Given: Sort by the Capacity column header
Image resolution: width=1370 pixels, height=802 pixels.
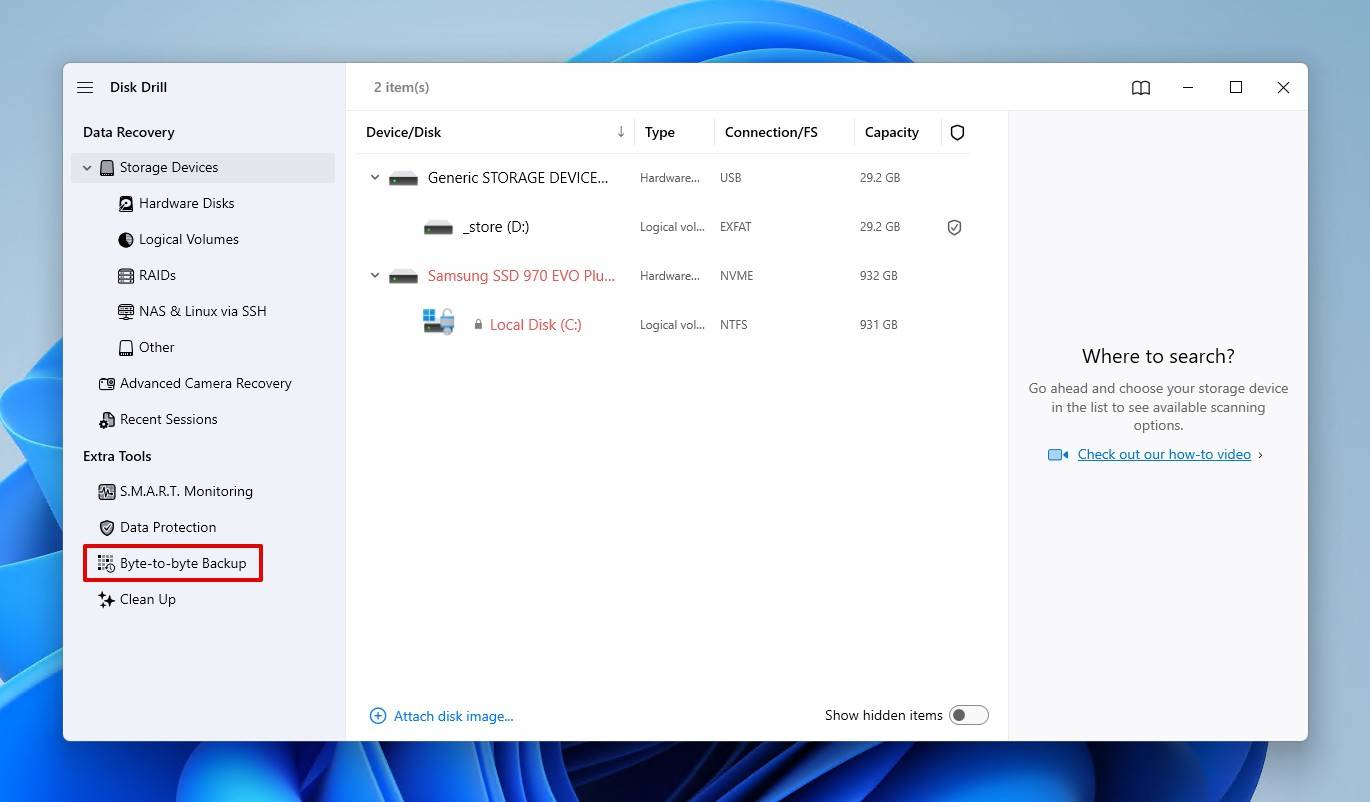Looking at the screenshot, I should point(892,132).
